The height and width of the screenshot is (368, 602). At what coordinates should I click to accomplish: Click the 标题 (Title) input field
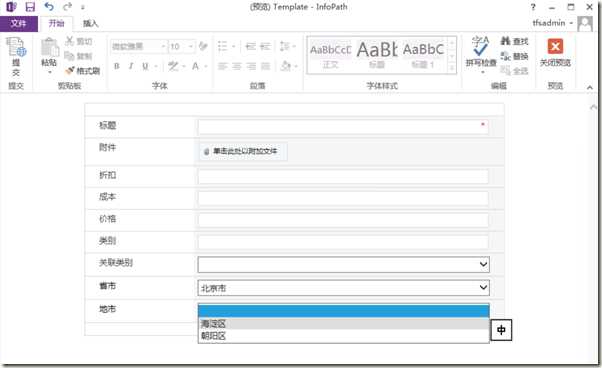[x=343, y=127]
